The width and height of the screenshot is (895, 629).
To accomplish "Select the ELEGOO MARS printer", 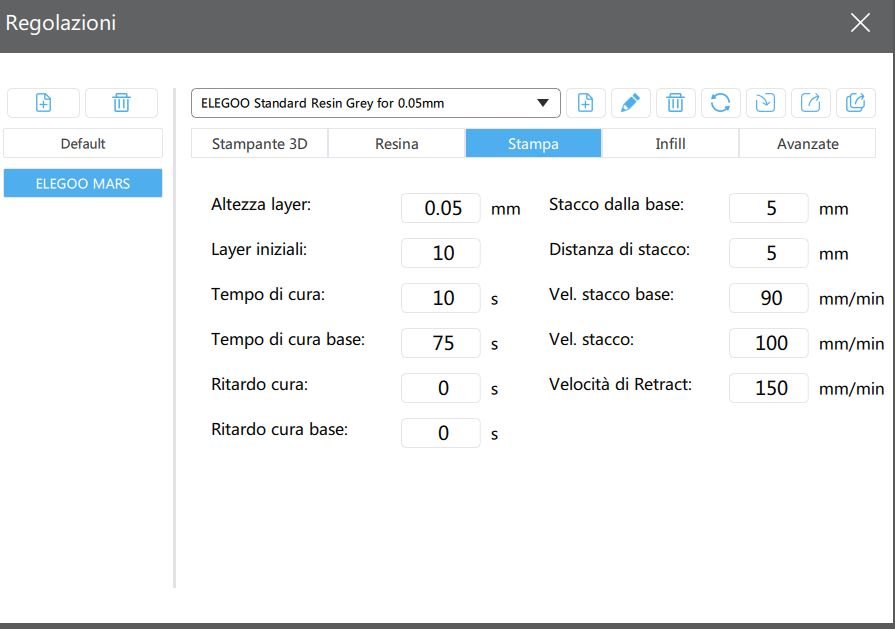I will pyautogui.click(x=83, y=183).
